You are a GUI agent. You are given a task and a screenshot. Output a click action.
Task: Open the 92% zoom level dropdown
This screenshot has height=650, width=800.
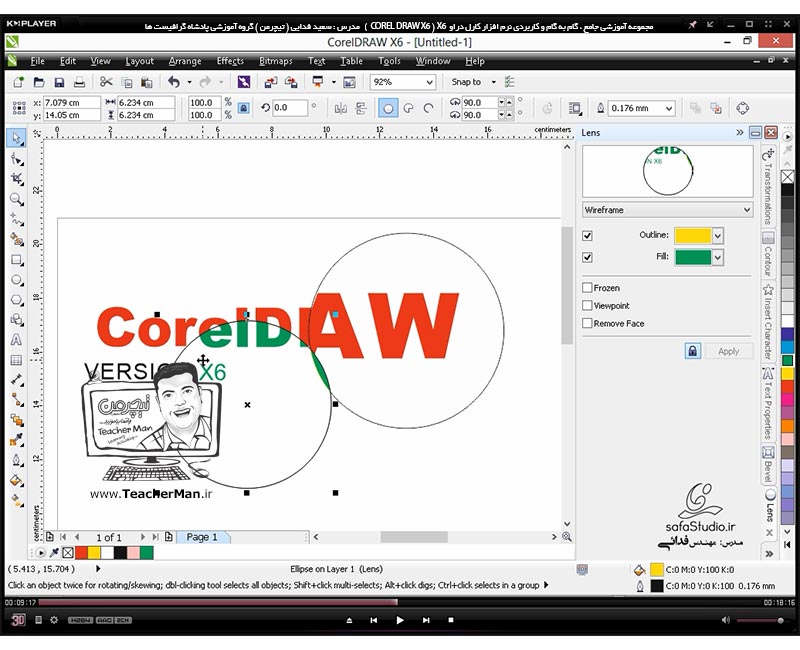(430, 82)
